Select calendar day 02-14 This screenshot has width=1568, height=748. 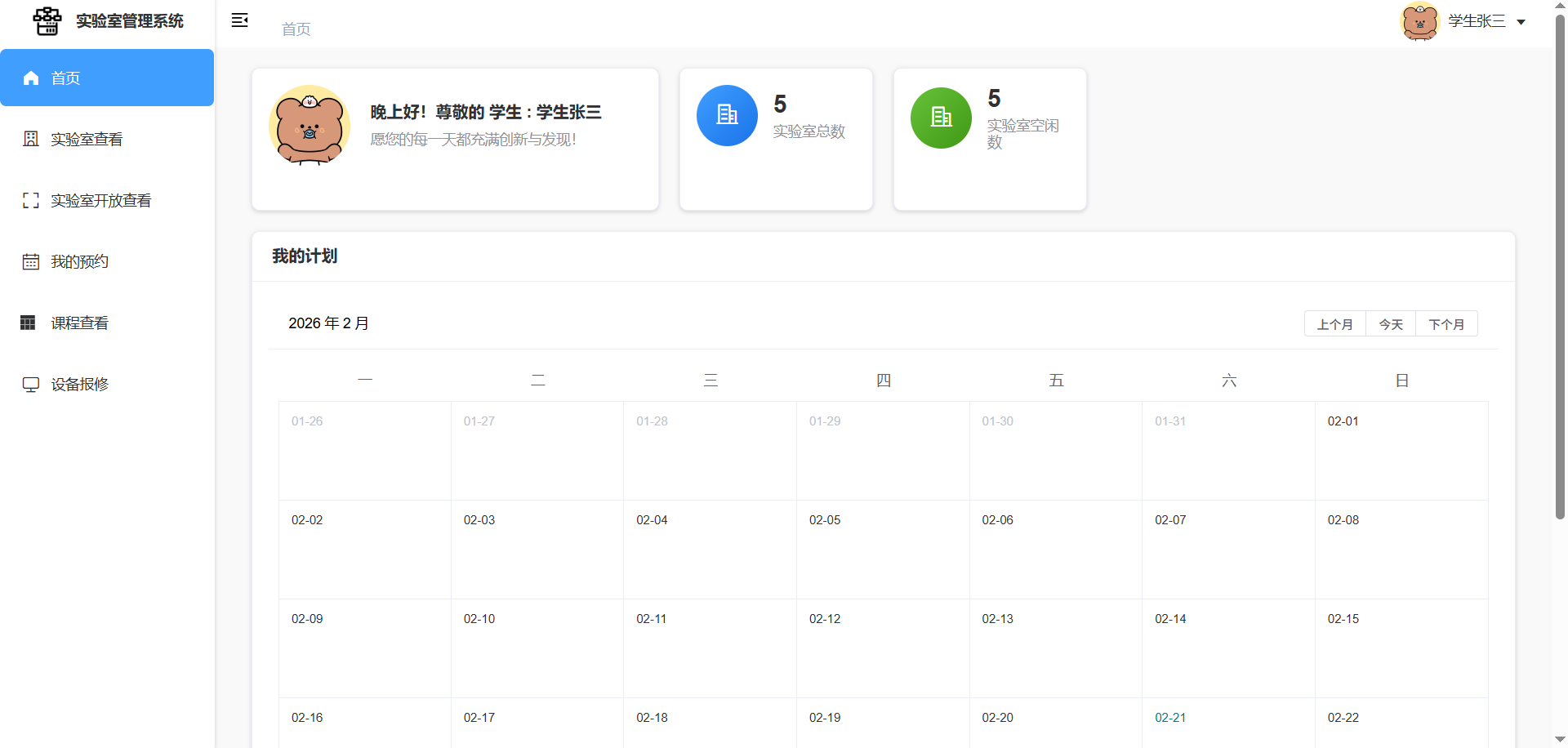pos(1228,648)
